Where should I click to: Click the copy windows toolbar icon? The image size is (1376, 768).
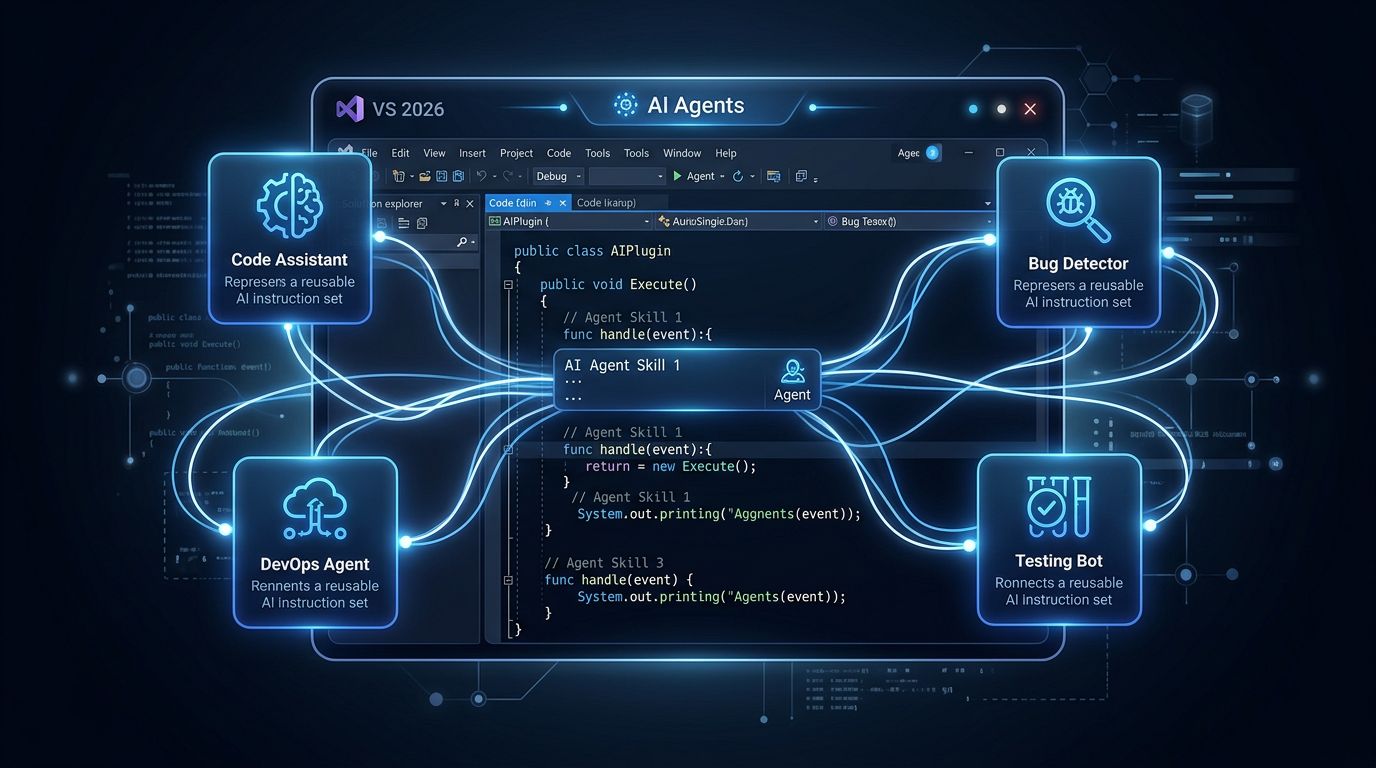(801, 176)
